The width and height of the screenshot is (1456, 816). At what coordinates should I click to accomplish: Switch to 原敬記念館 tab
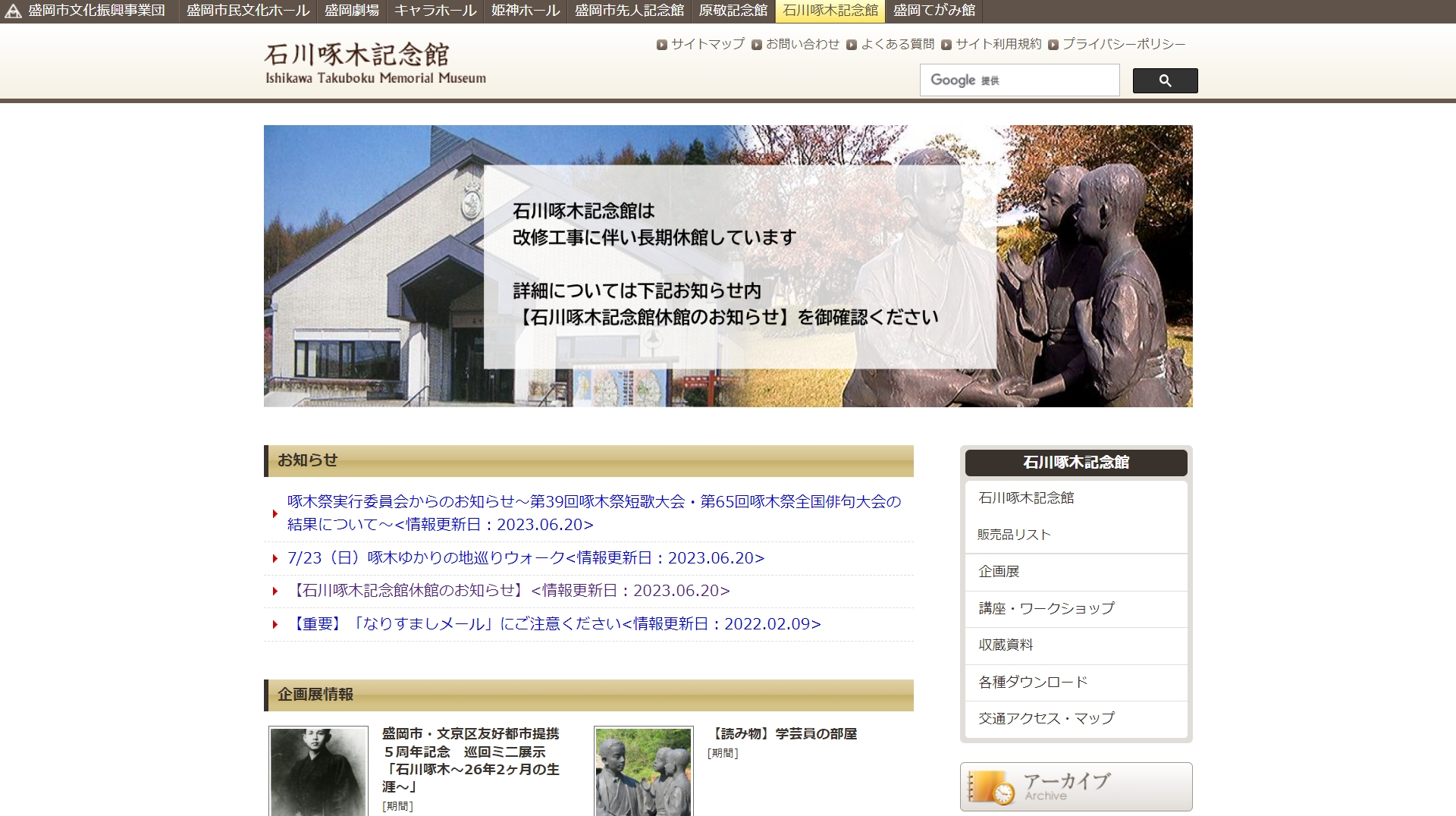(733, 11)
